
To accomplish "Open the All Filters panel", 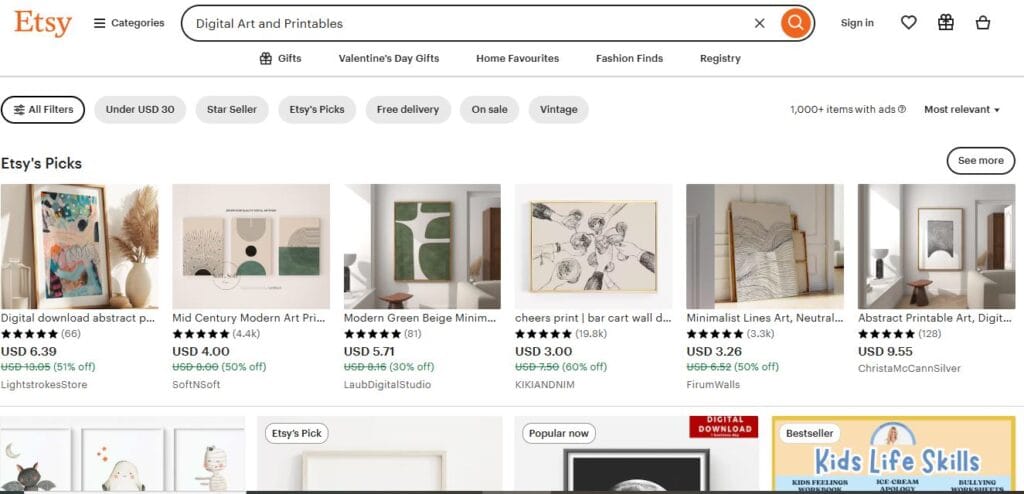I will 43,110.
